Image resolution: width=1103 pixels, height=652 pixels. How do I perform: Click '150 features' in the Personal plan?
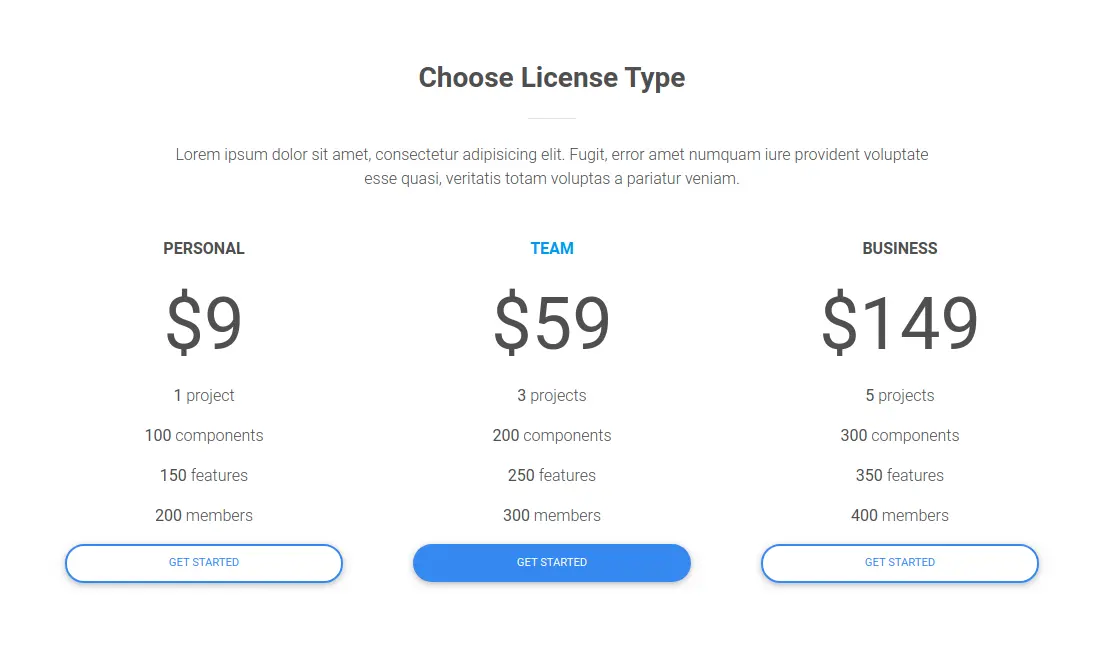(204, 476)
